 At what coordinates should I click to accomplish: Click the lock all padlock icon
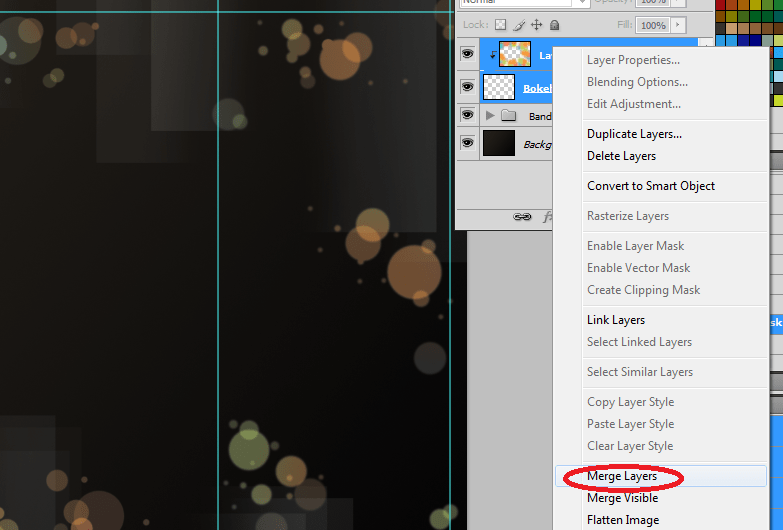click(555, 25)
